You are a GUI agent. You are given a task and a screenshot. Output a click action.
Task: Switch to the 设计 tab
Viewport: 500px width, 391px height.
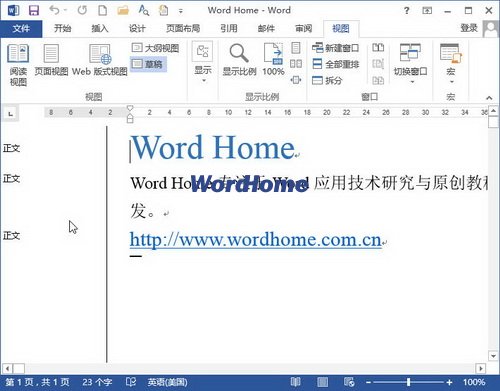click(x=137, y=29)
